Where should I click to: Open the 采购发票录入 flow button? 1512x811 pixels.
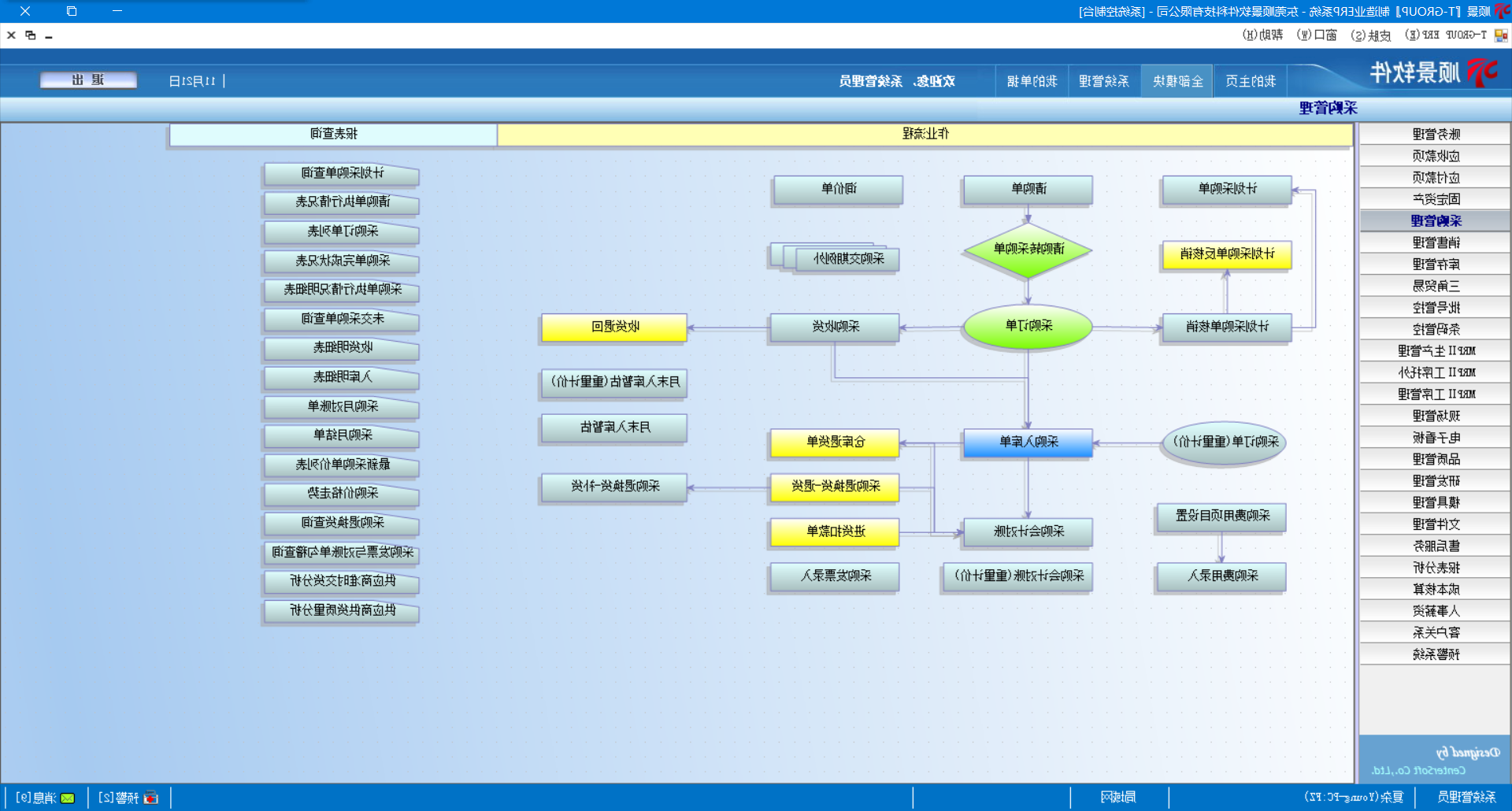tap(836, 576)
